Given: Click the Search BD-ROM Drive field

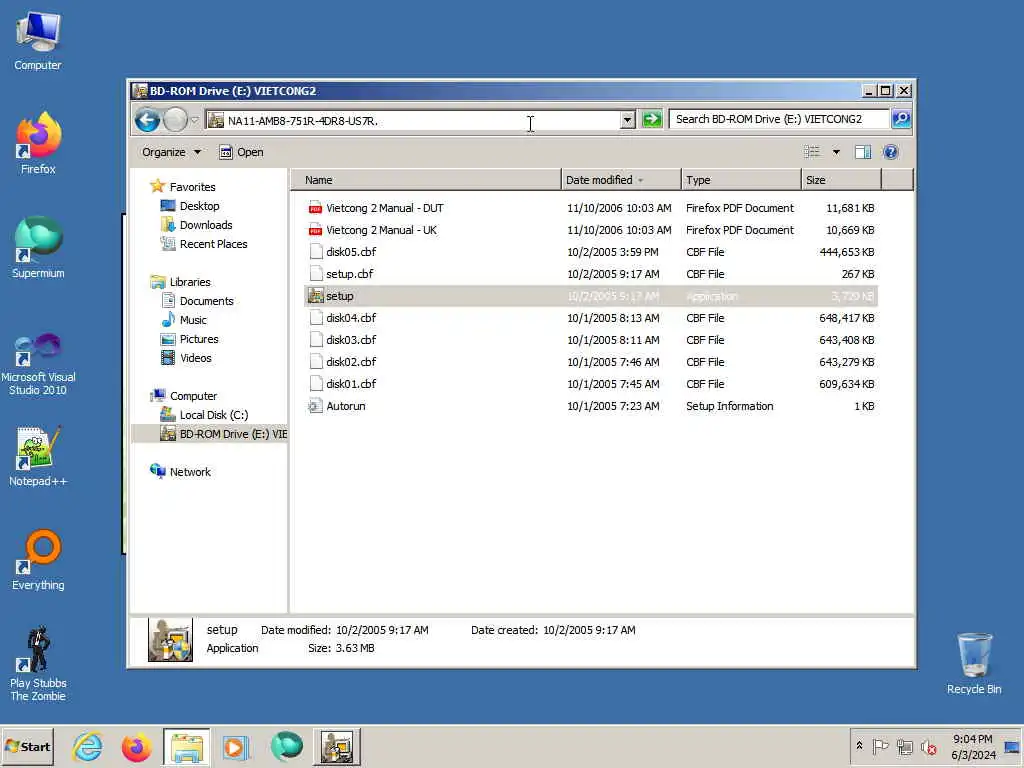Looking at the screenshot, I should click(779, 119).
